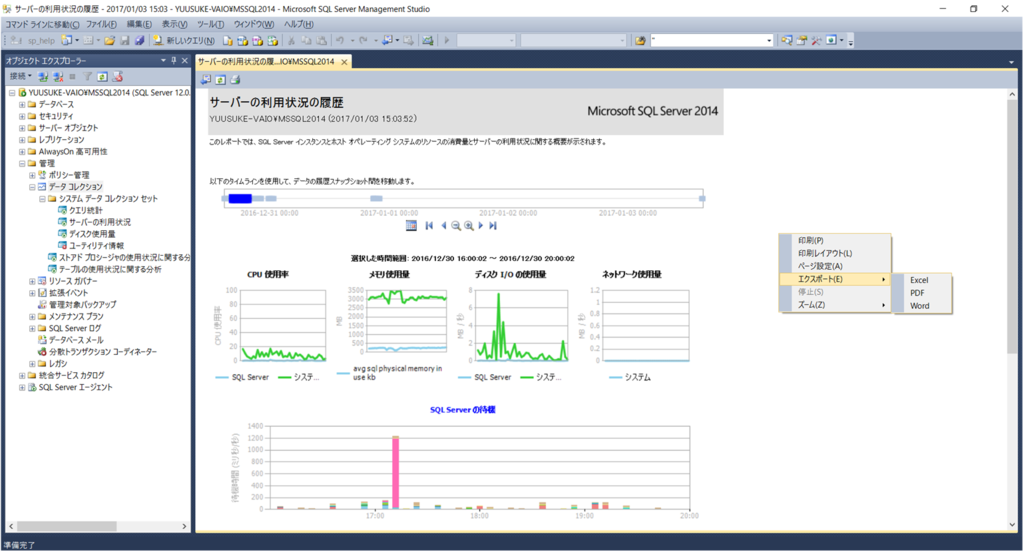This screenshot has height=552, width=1024.
Task: Click the tall pink wait bar after 17:00
Action: 395,472
